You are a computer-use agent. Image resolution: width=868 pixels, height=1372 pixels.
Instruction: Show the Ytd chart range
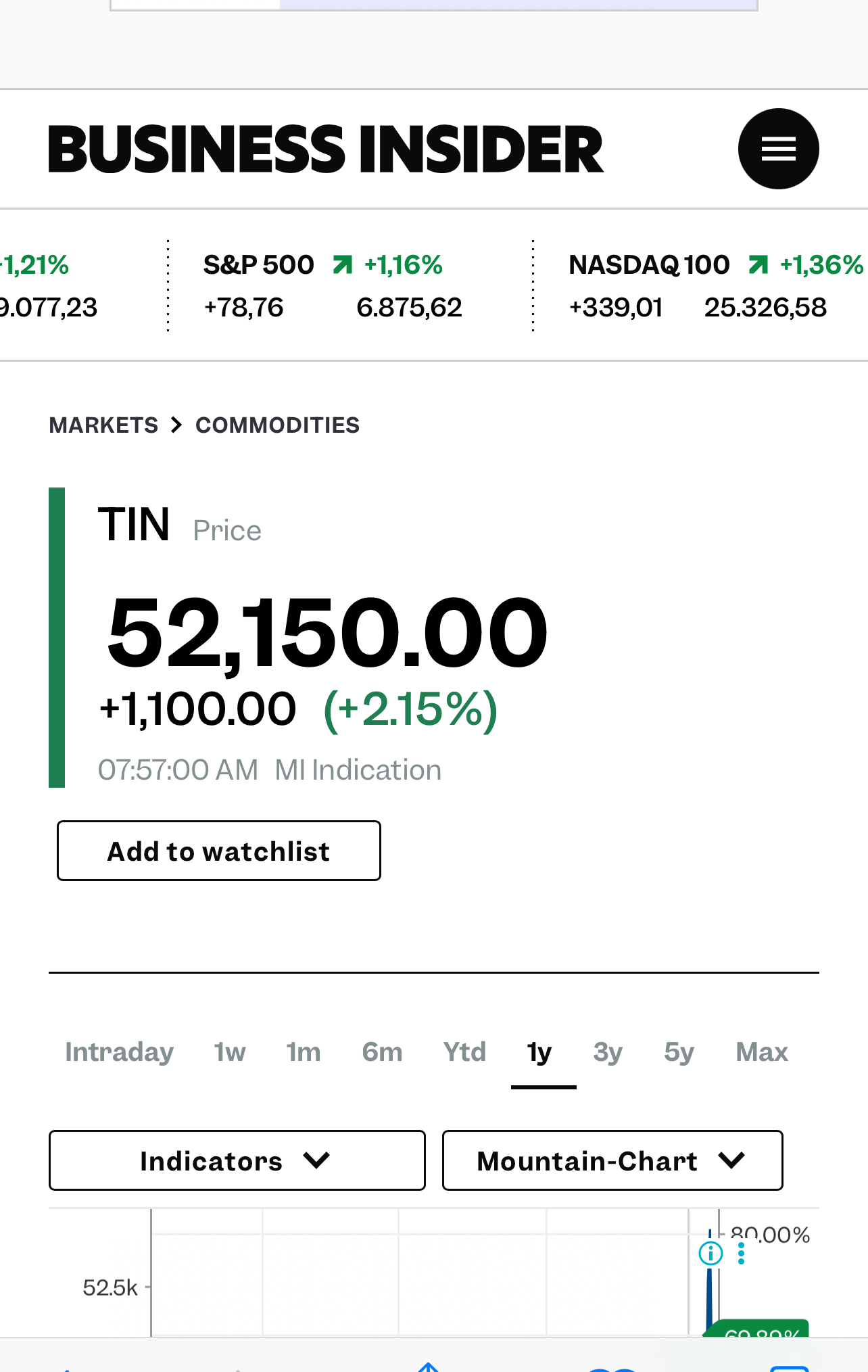[464, 1052]
